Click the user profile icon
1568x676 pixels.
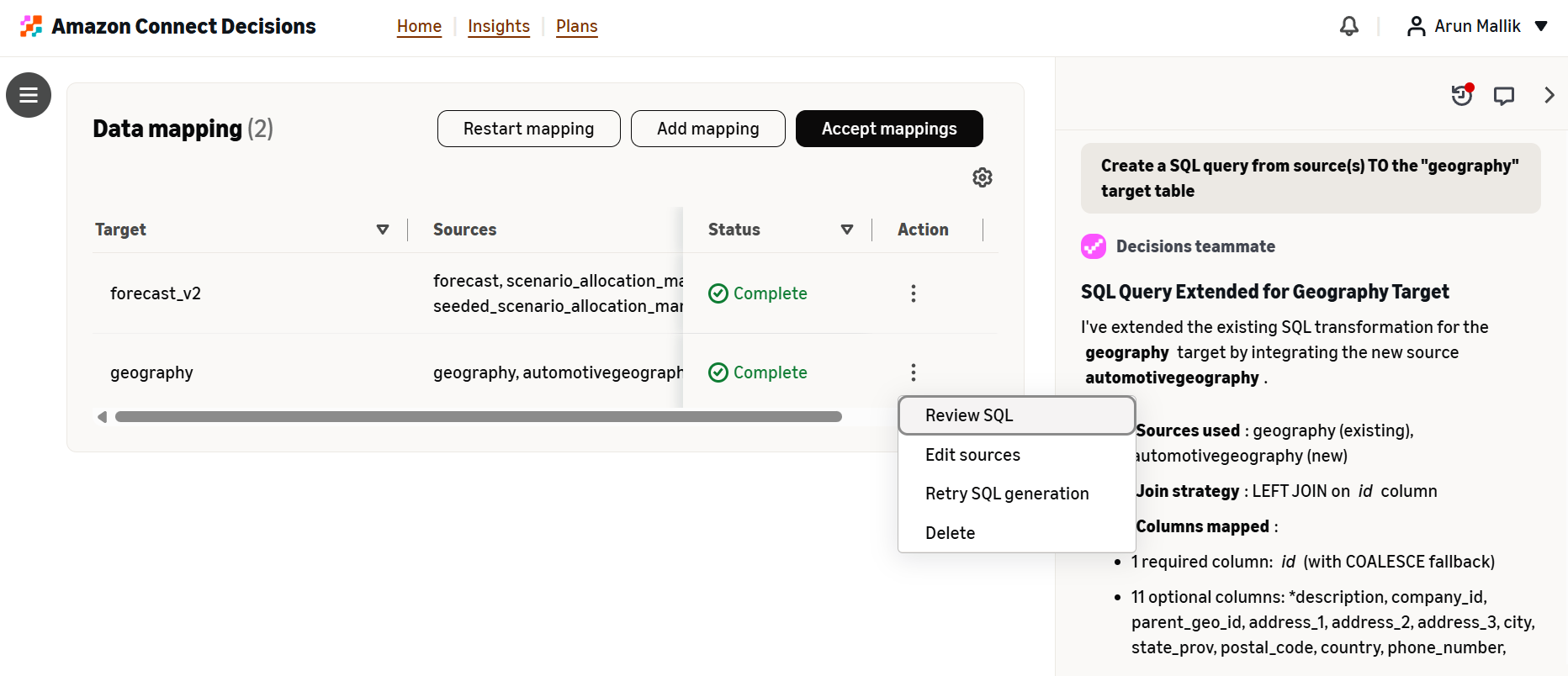(x=1417, y=26)
